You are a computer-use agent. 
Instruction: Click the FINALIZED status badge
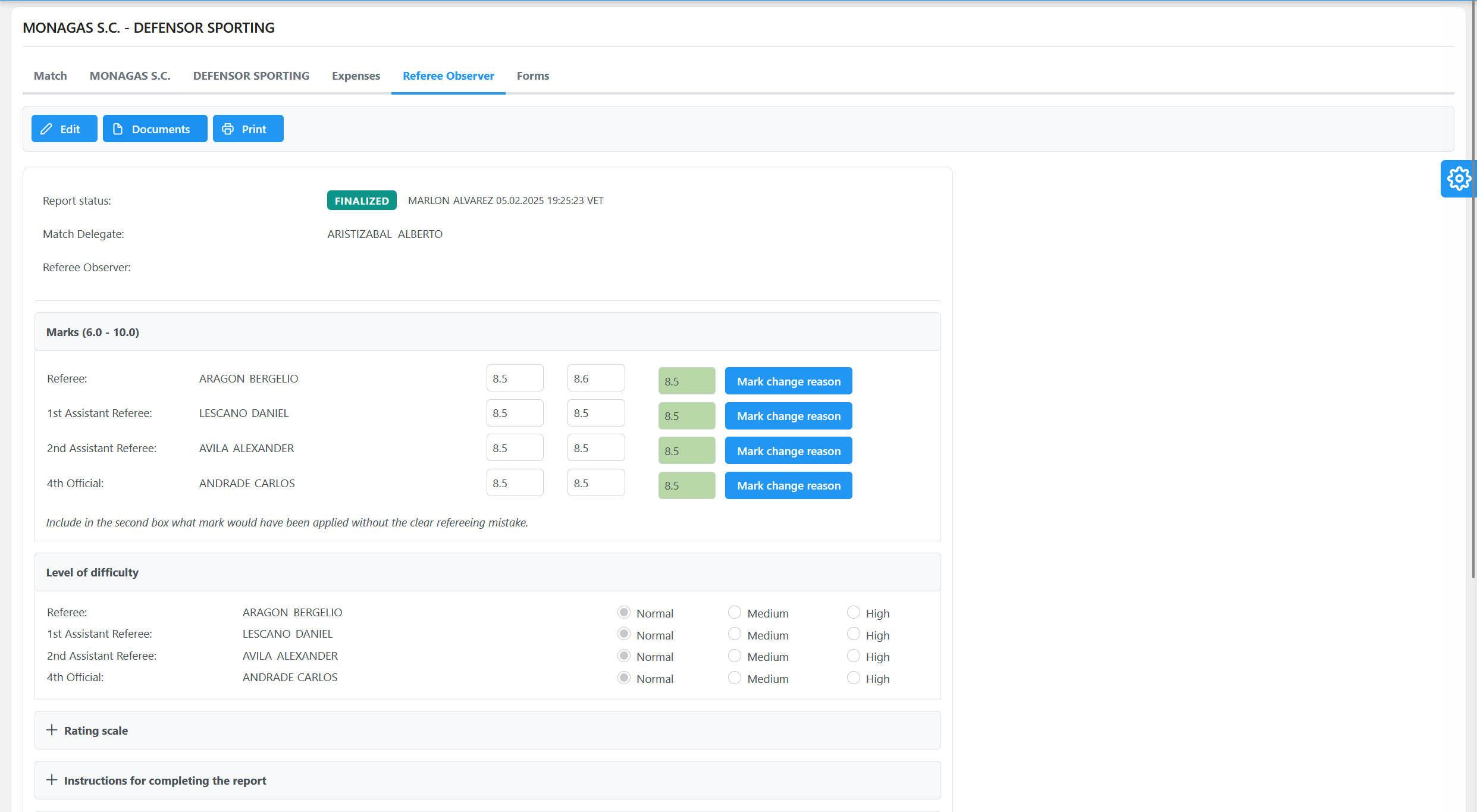pos(362,200)
